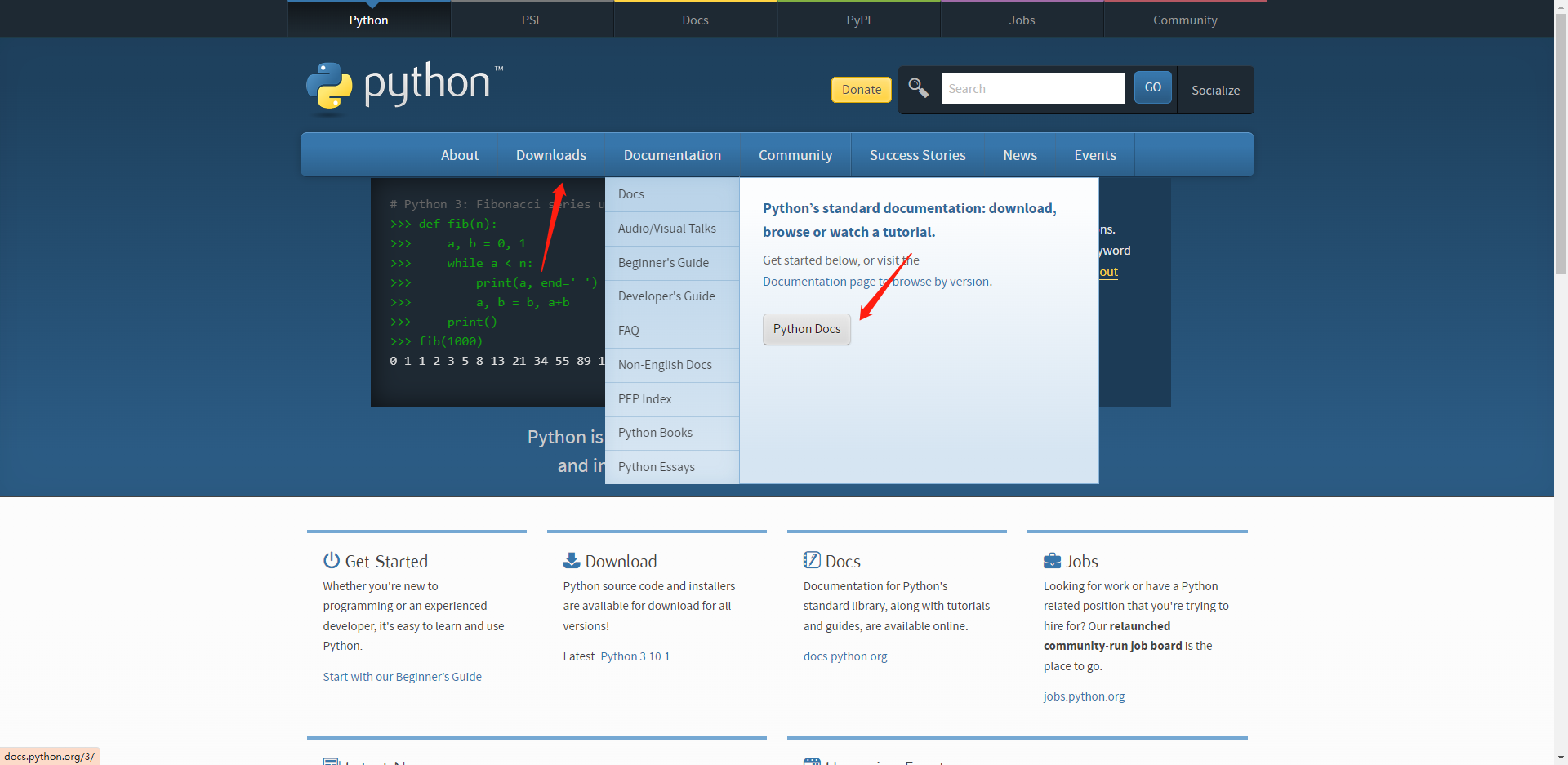Viewport: 1568px width, 765px height.
Task: Follow Start with our Beginner's Guide link
Action: coord(402,677)
